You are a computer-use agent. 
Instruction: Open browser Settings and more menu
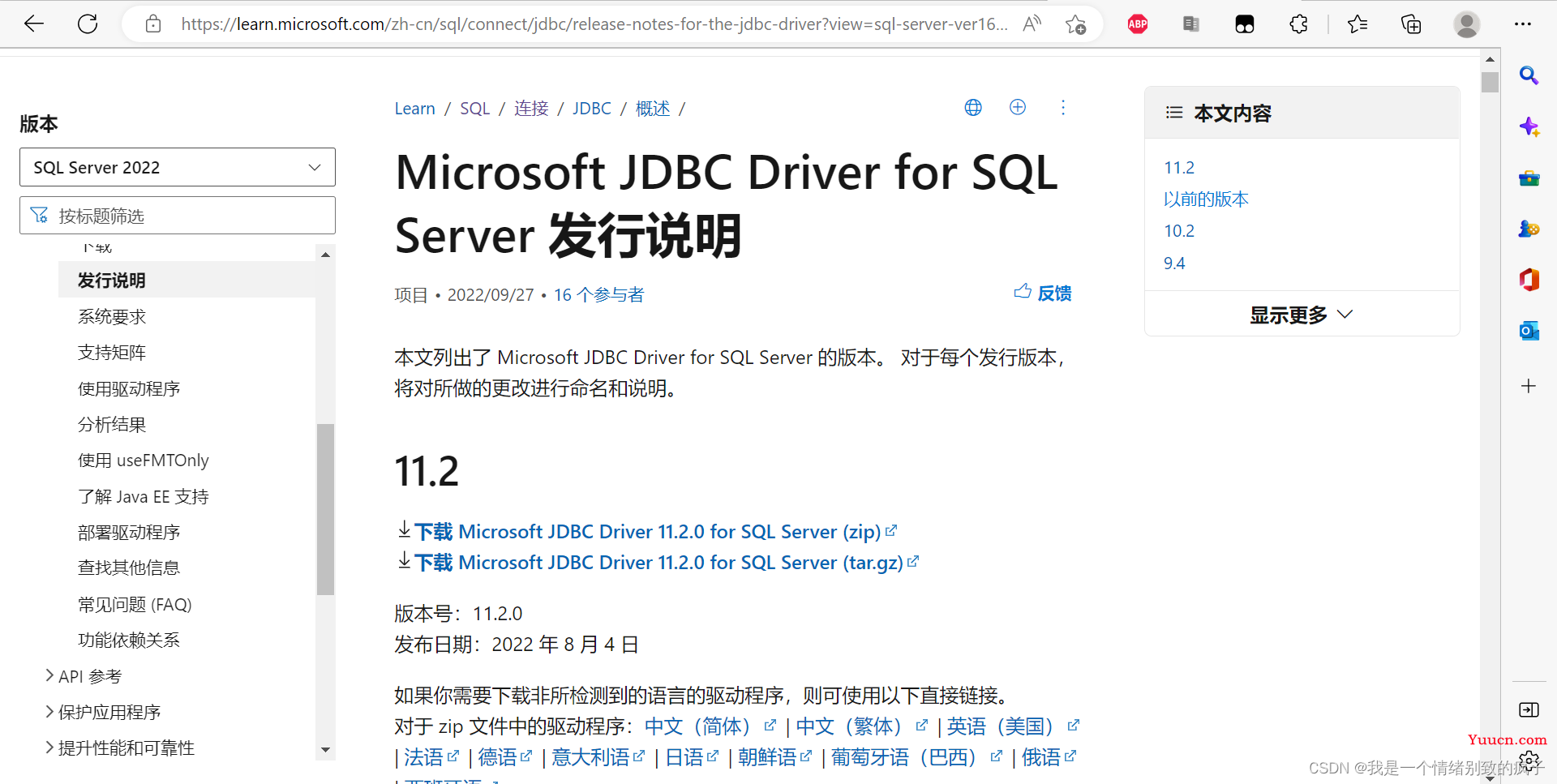coord(1522,24)
